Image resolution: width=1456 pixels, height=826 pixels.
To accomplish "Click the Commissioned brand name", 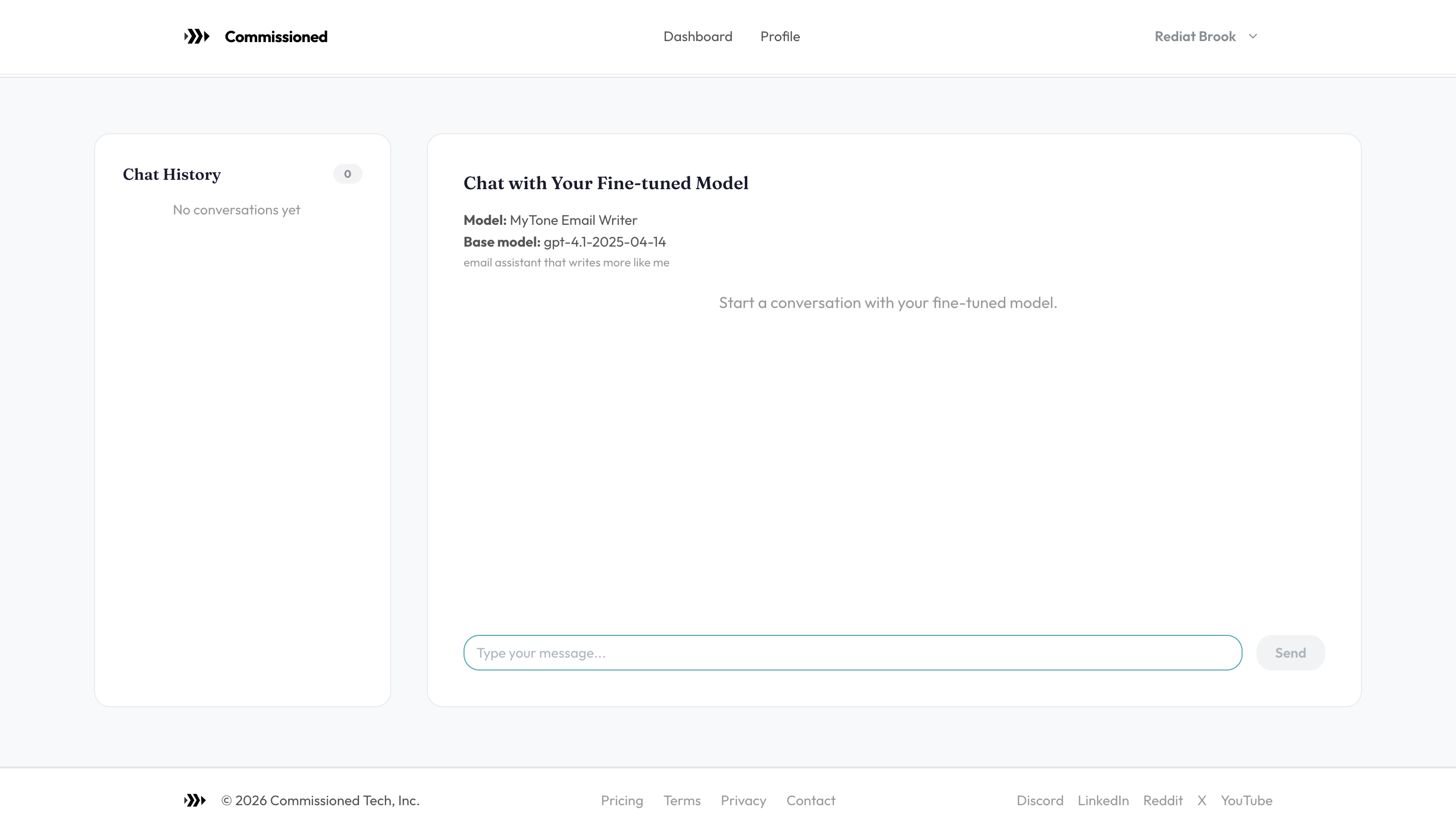I will coord(276,36).
